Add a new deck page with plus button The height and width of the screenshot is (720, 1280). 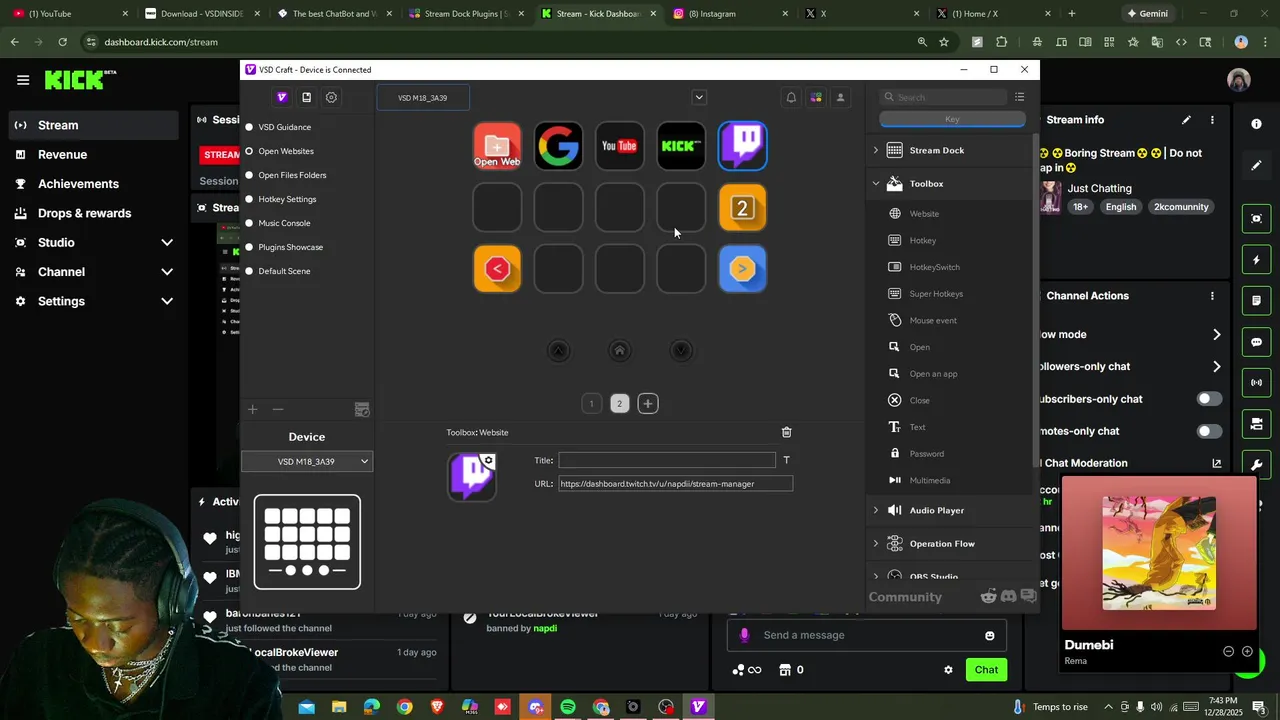coord(648,404)
